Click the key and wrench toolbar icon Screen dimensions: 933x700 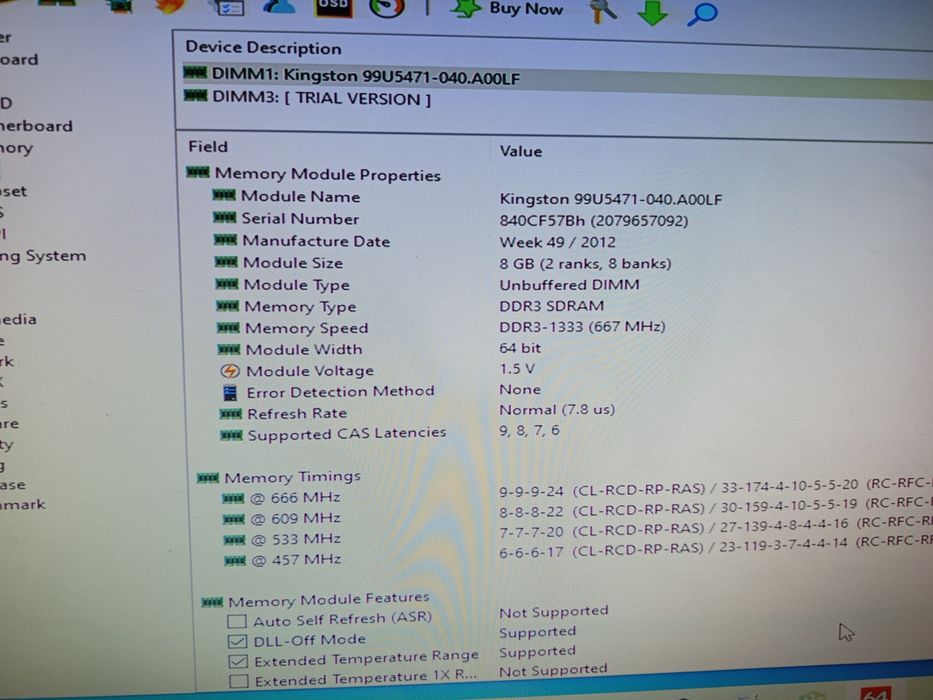pos(603,10)
